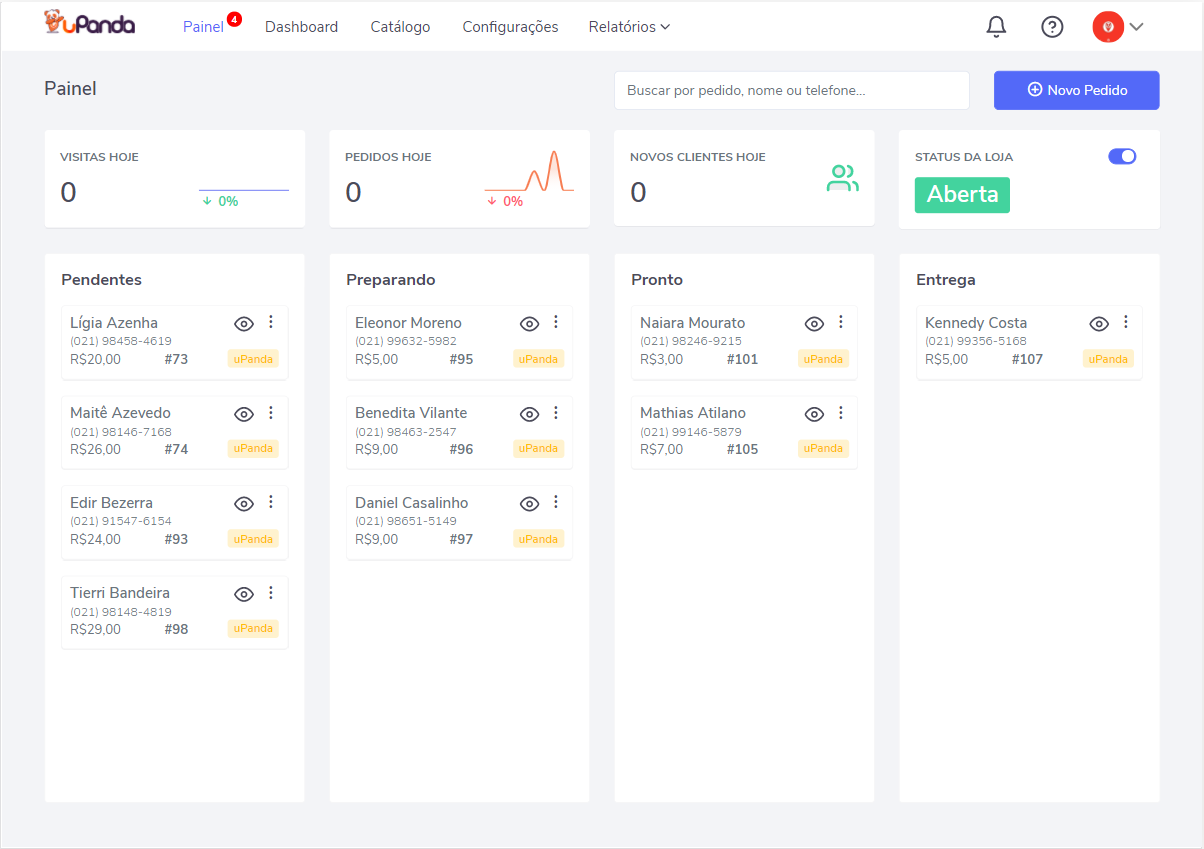View Mathias Atilano order via eye icon

[x=814, y=413]
